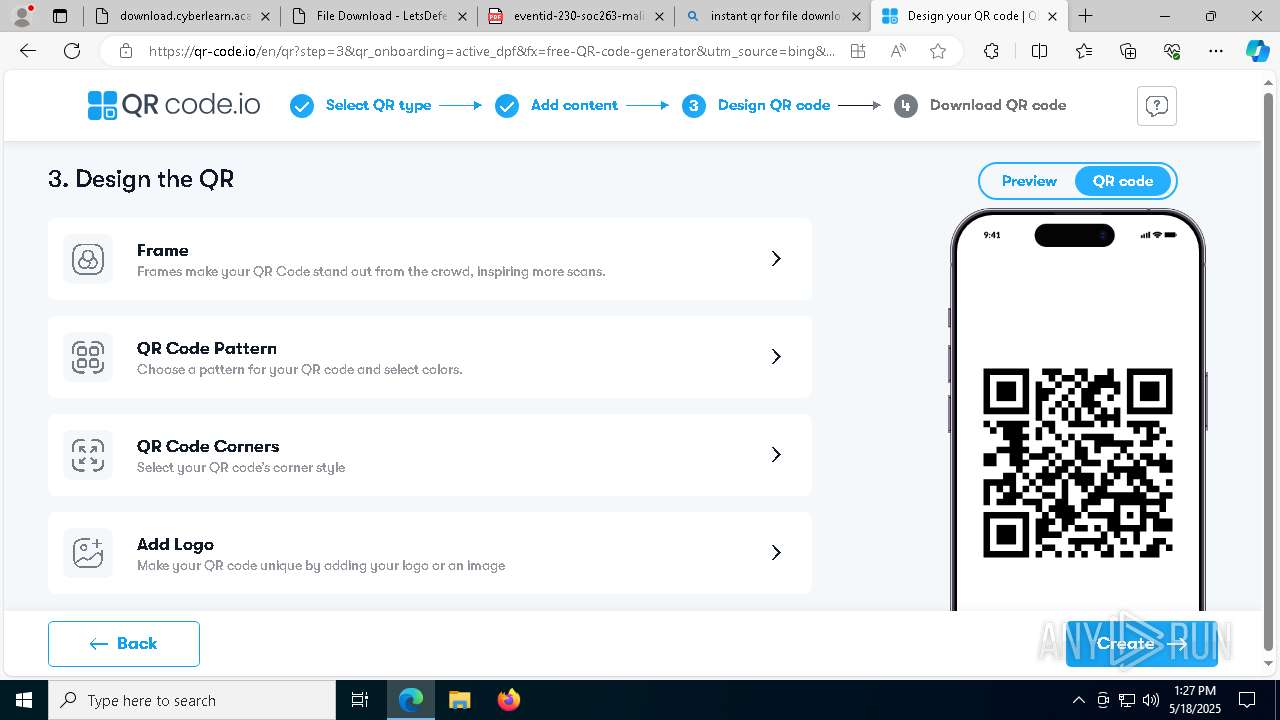
Task: Launch Firefox from the taskbar
Action: point(508,700)
